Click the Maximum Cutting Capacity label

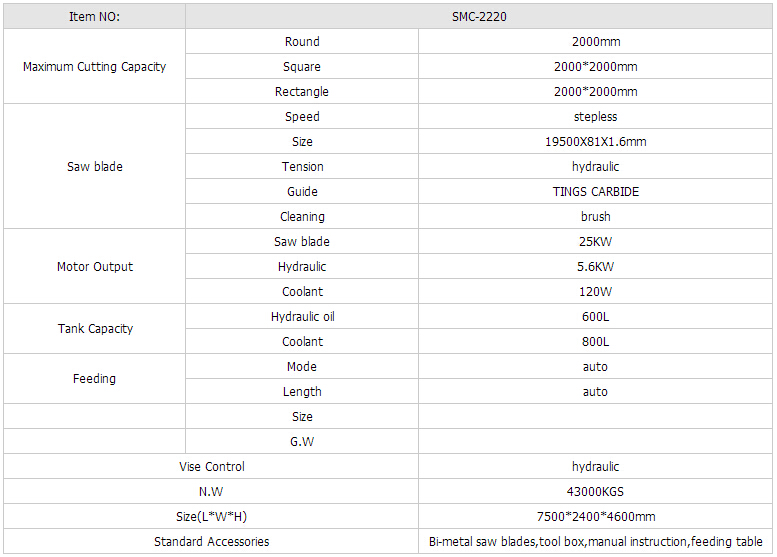[x=94, y=67]
